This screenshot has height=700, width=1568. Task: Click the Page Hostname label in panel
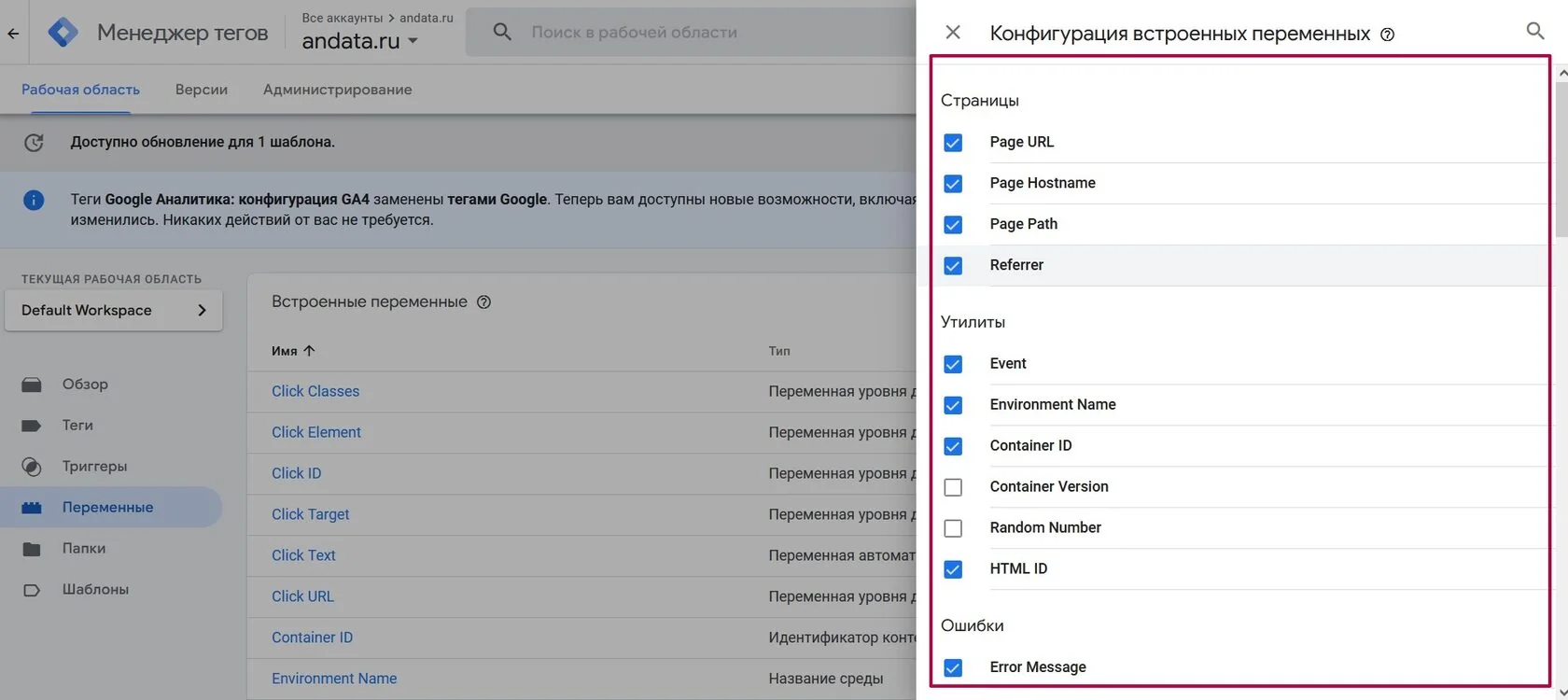1043,183
